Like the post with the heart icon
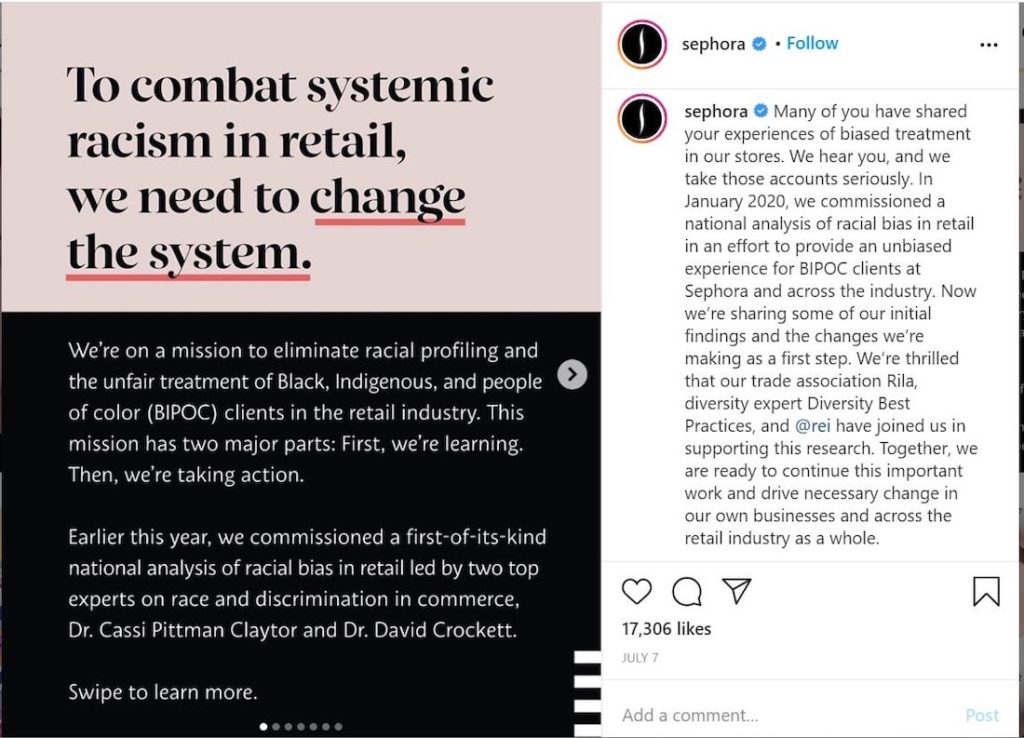This screenshot has height=738, width=1024. click(x=637, y=592)
